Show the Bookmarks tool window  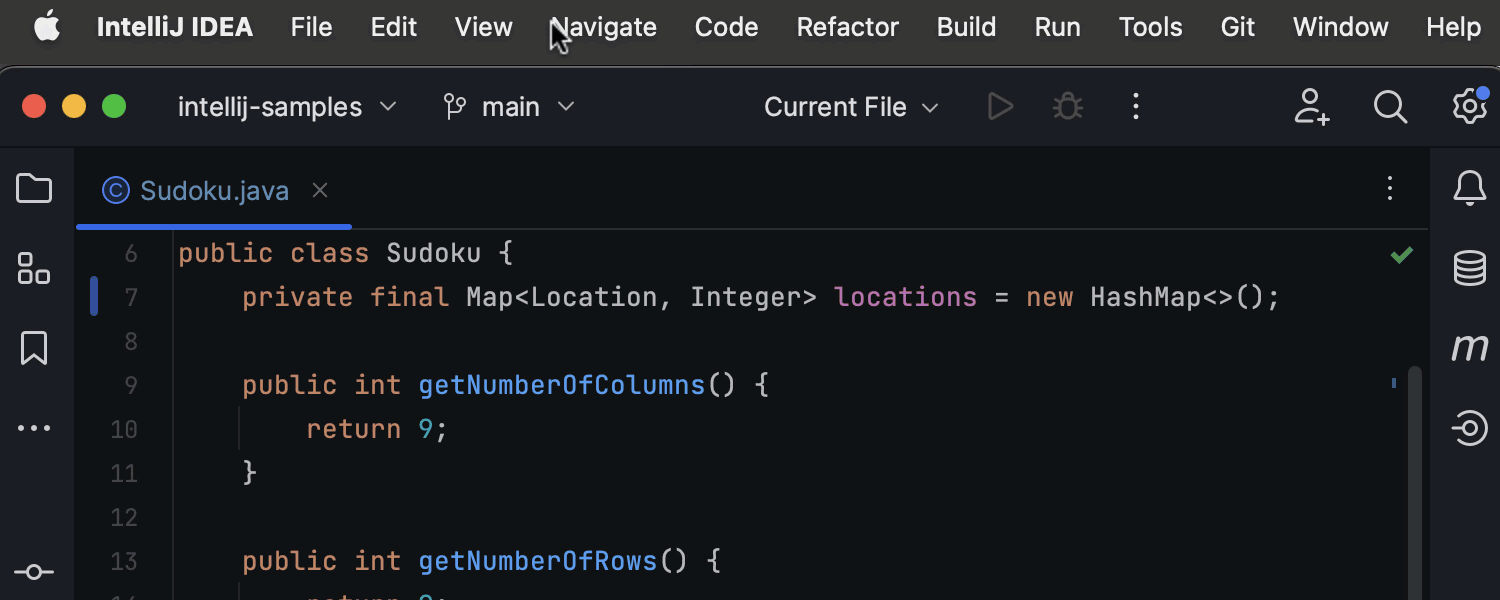pyautogui.click(x=33, y=348)
